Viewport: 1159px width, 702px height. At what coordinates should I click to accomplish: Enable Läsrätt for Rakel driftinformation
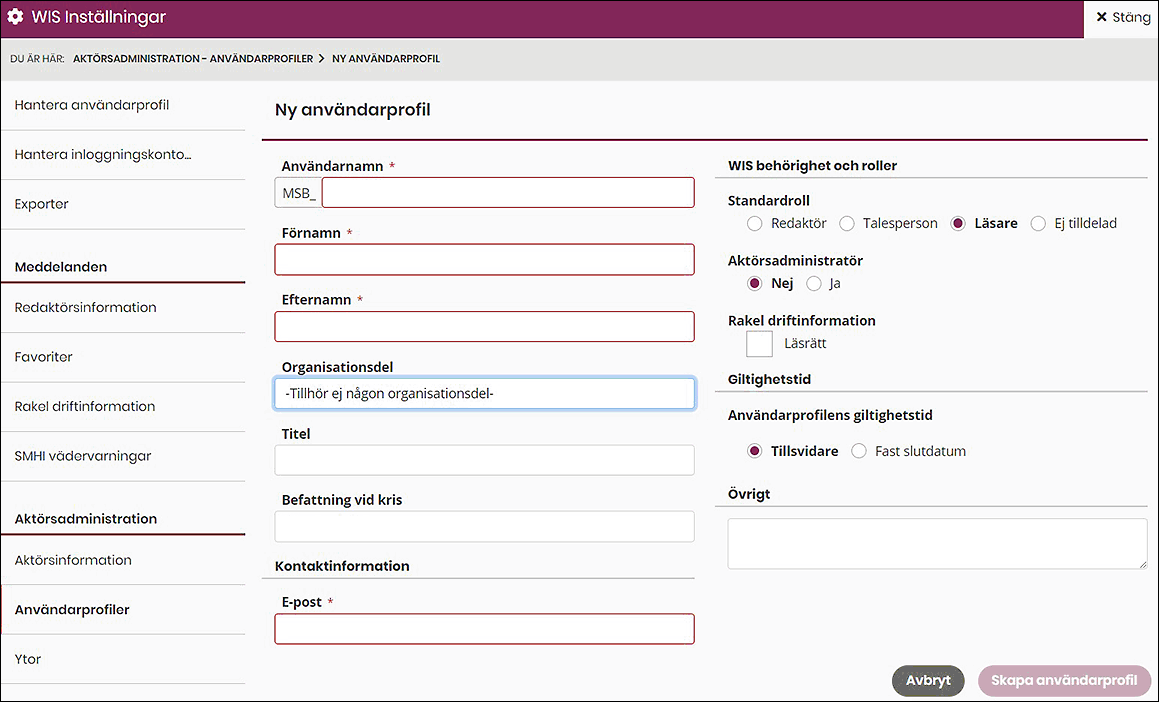tap(759, 343)
